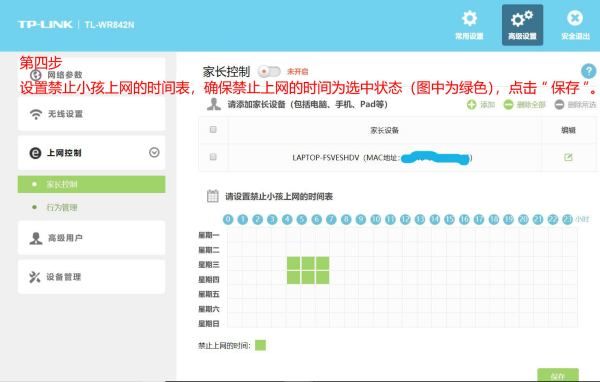Select empty 星期日 cell between hours 0 and 1
Image resolution: width=600 pixels, height=382 pixels.
(x=235, y=322)
